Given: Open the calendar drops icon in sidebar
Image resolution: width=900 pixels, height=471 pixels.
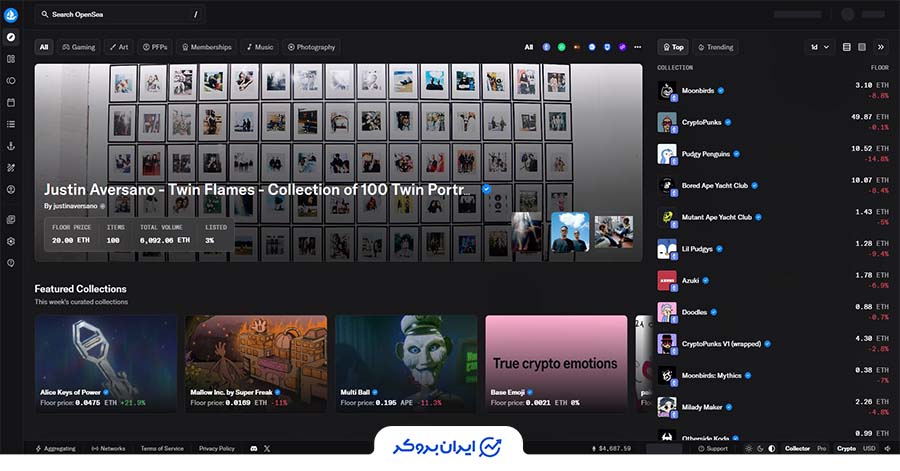Looking at the screenshot, I should [x=11, y=102].
